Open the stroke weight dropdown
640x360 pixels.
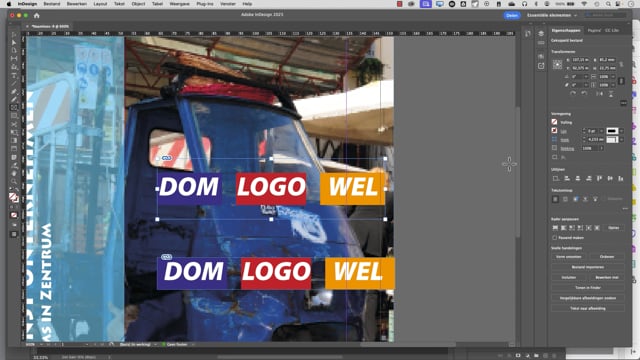click(601, 131)
